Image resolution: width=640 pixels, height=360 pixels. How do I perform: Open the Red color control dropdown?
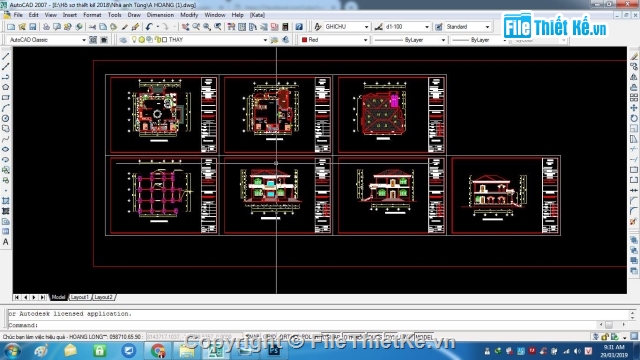(365, 40)
